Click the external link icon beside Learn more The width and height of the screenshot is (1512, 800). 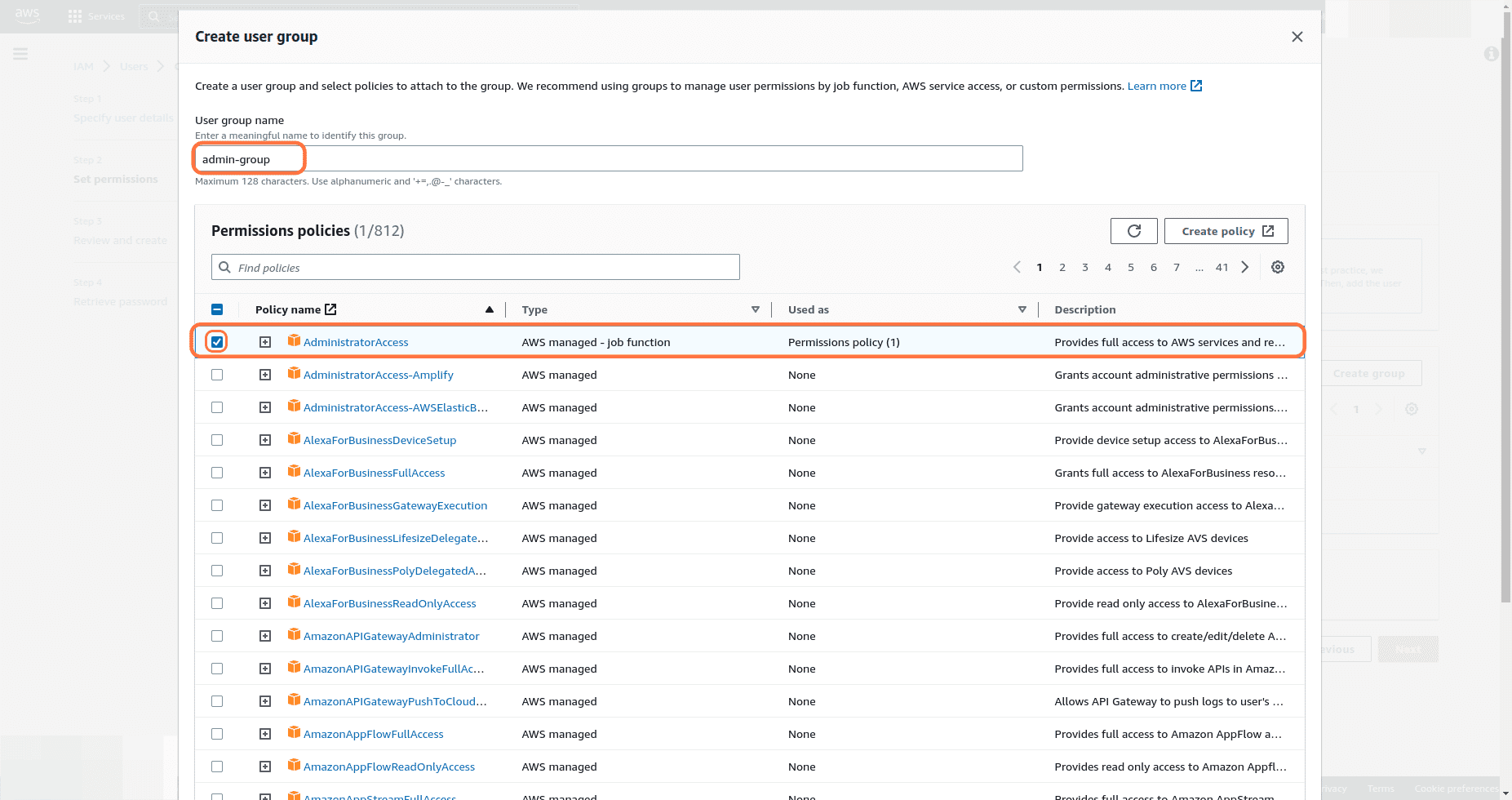pyautogui.click(x=1196, y=86)
